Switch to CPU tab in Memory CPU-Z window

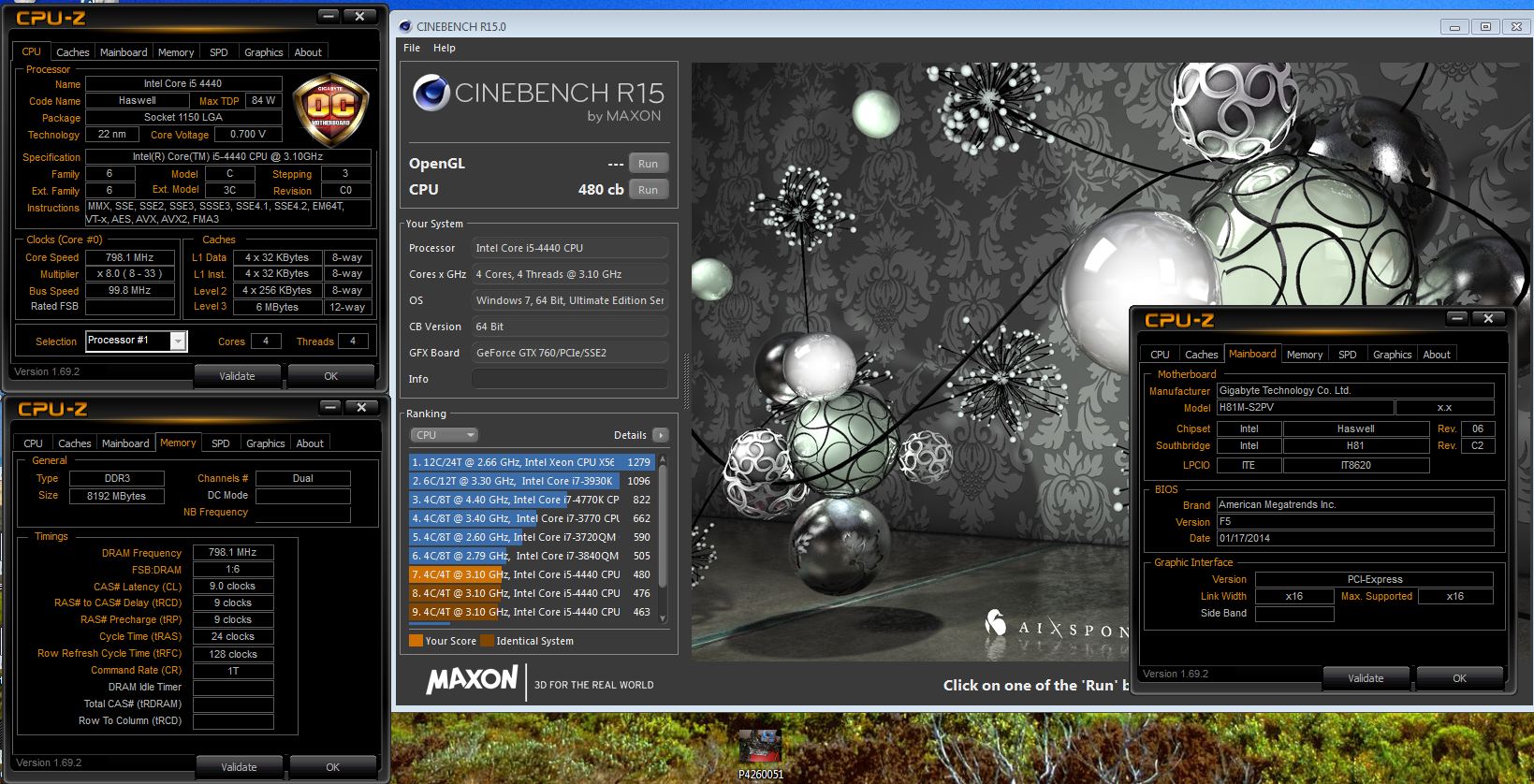[x=33, y=443]
